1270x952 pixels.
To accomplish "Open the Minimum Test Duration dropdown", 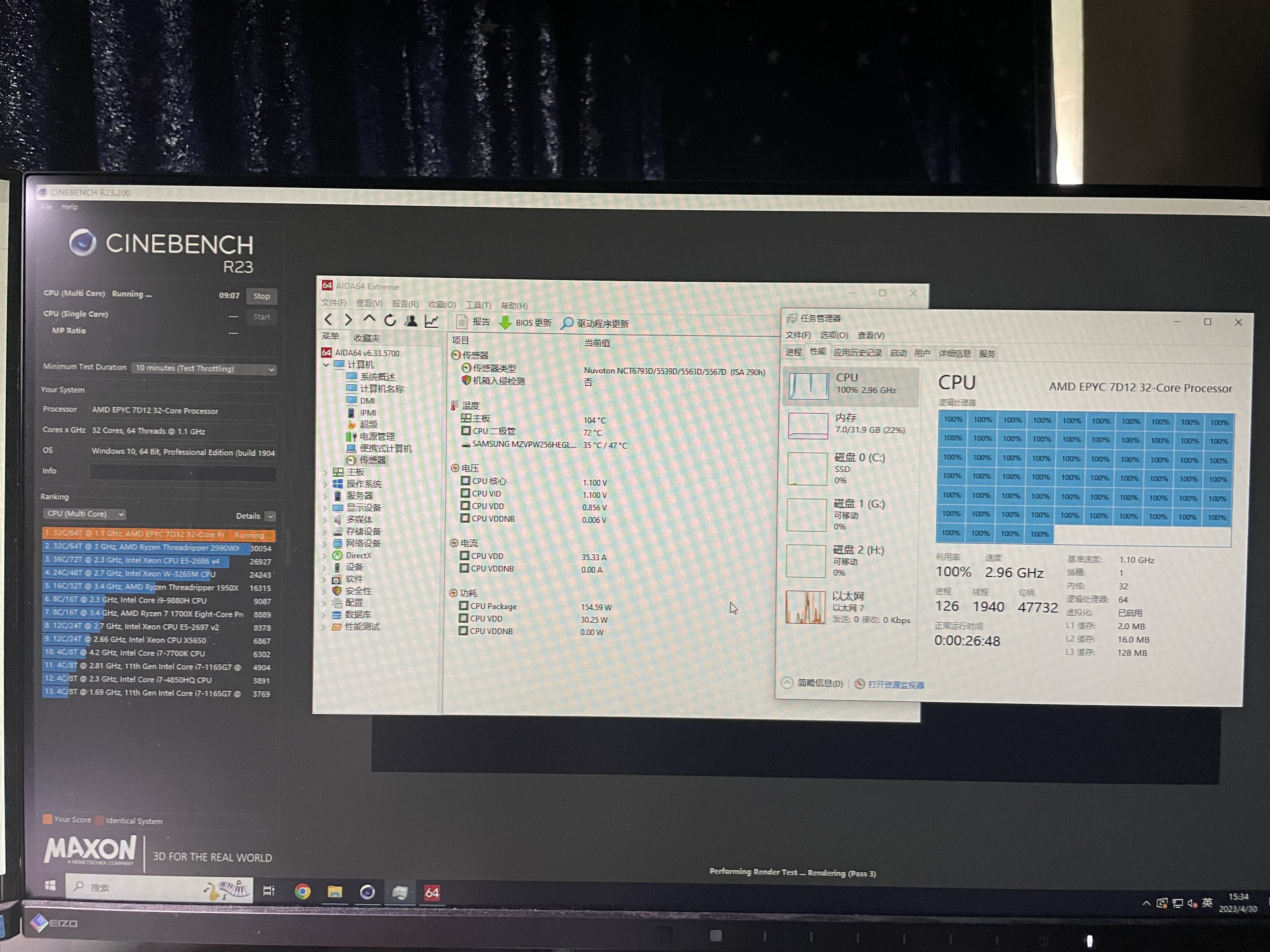I will coord(204,368).
